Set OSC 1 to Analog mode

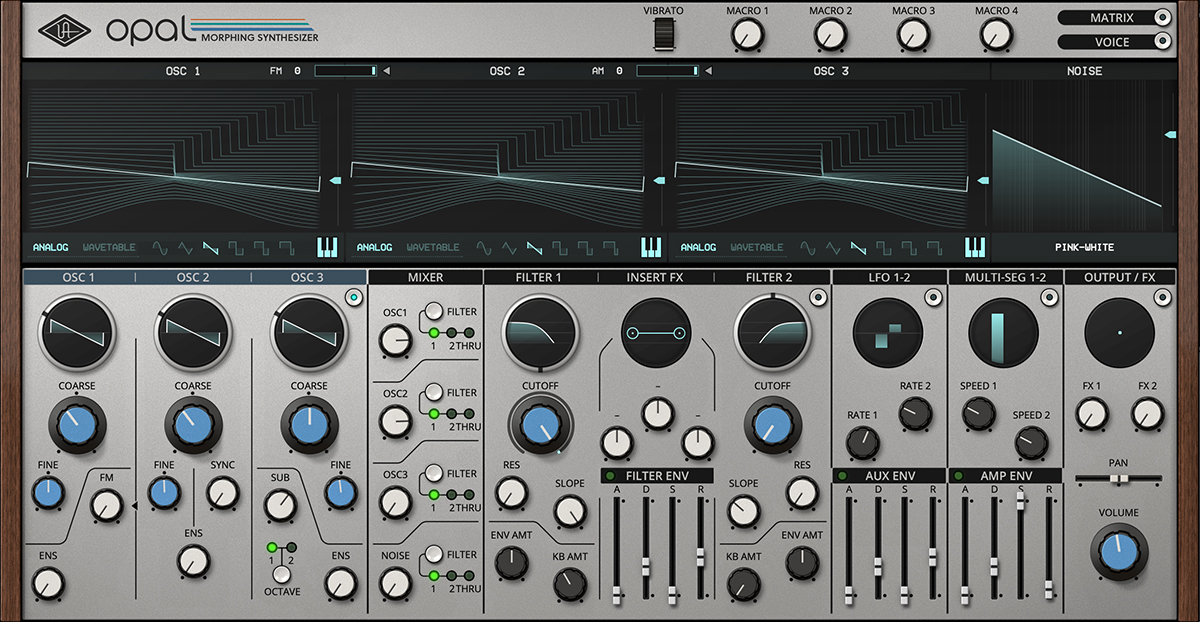[x=50, y=247]
